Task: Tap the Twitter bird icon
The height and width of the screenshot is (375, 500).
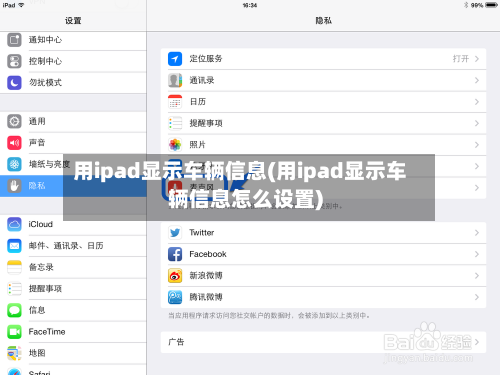Action: pos(175,233)
